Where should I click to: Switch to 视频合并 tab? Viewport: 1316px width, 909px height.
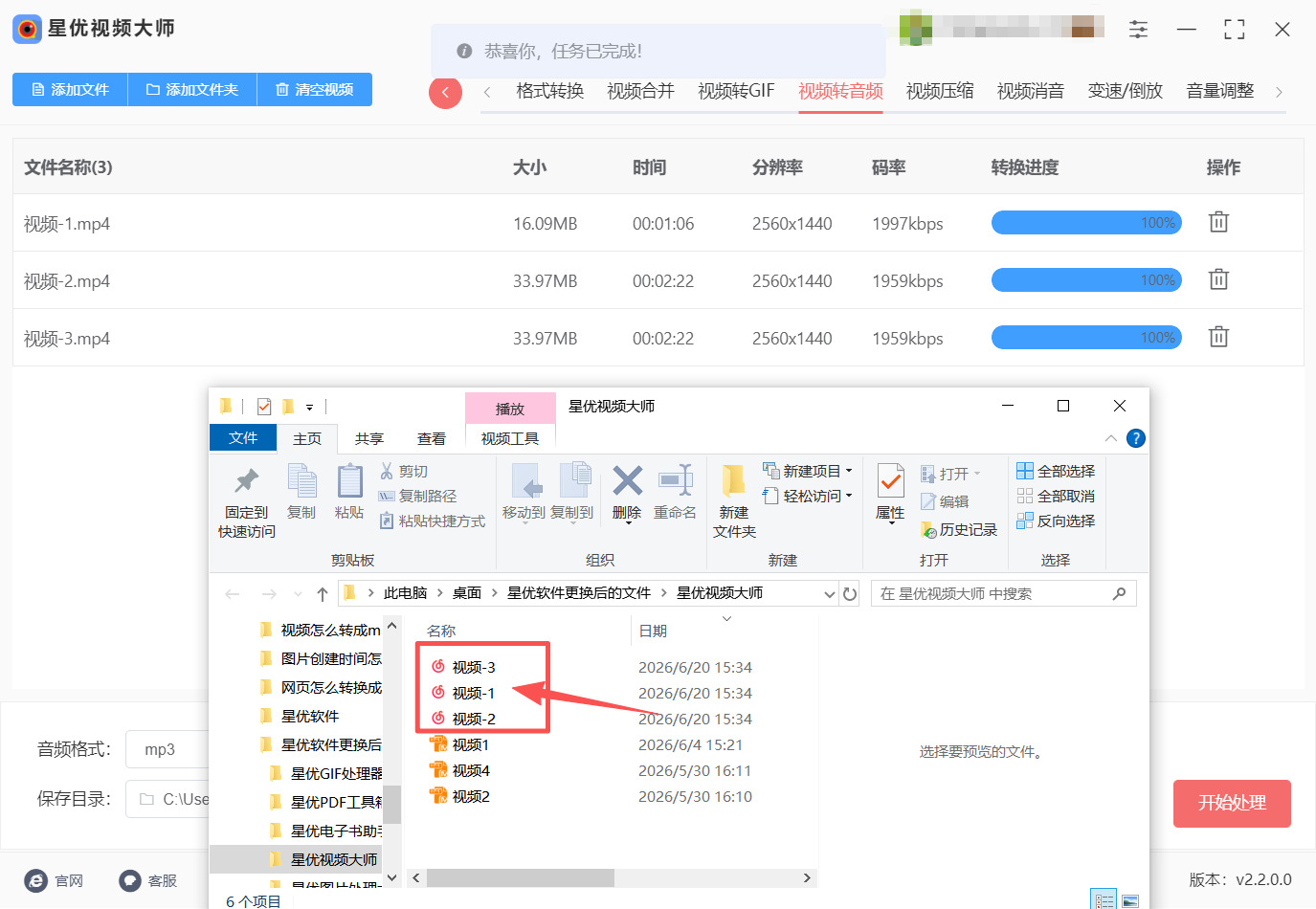(x=641, y=91)
